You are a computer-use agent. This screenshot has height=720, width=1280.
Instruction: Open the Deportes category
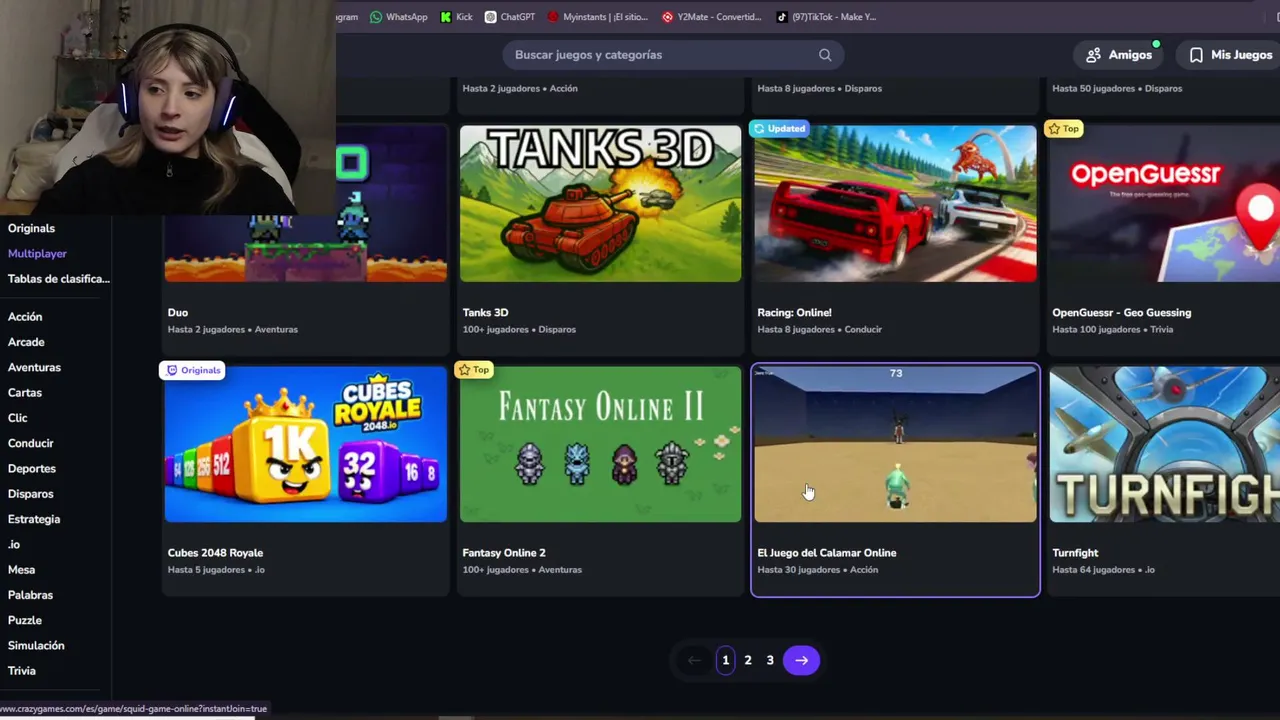coord(32,469)
